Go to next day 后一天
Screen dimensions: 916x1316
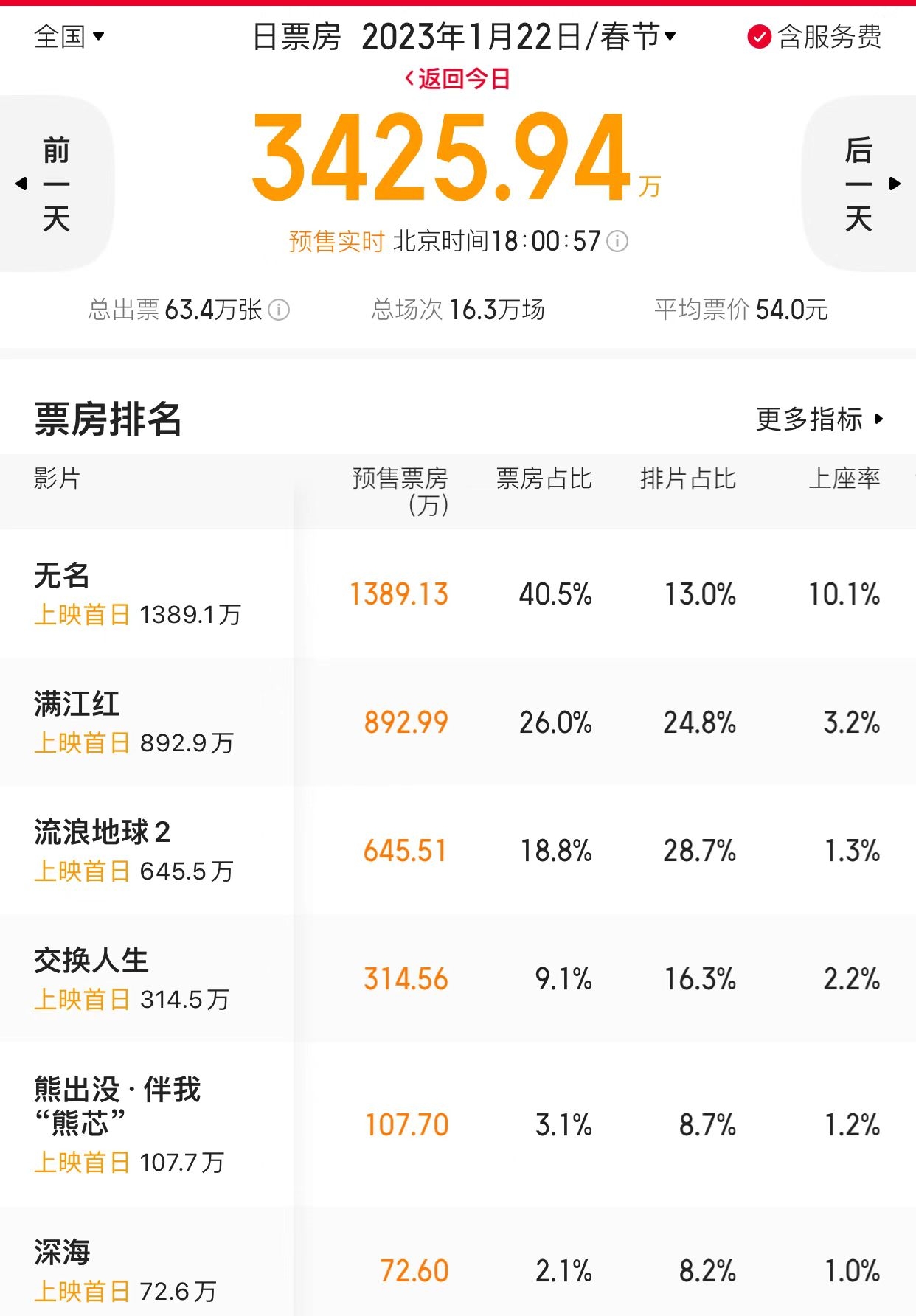[860, 184]
